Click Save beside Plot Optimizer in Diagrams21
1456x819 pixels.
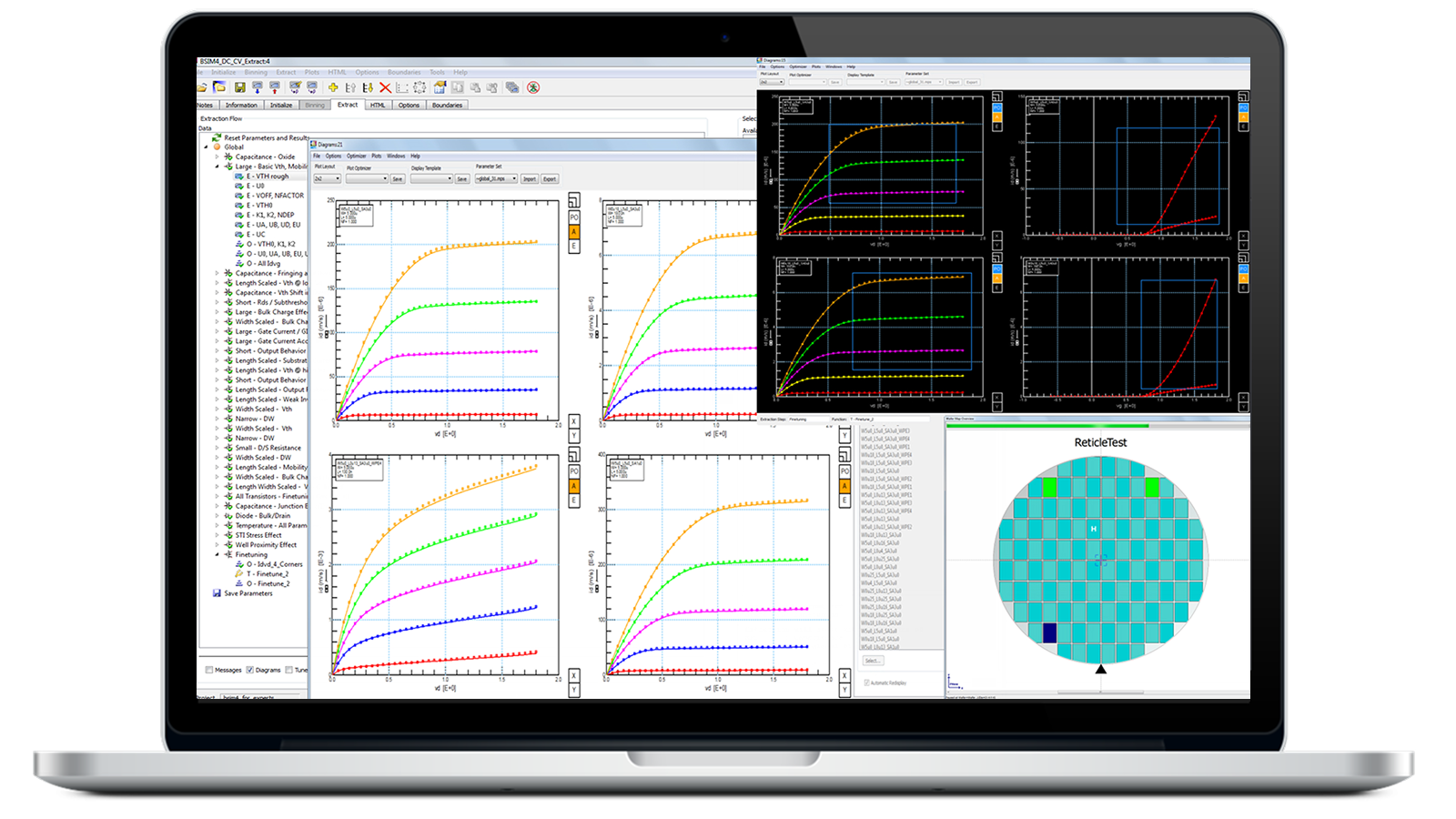398,178
